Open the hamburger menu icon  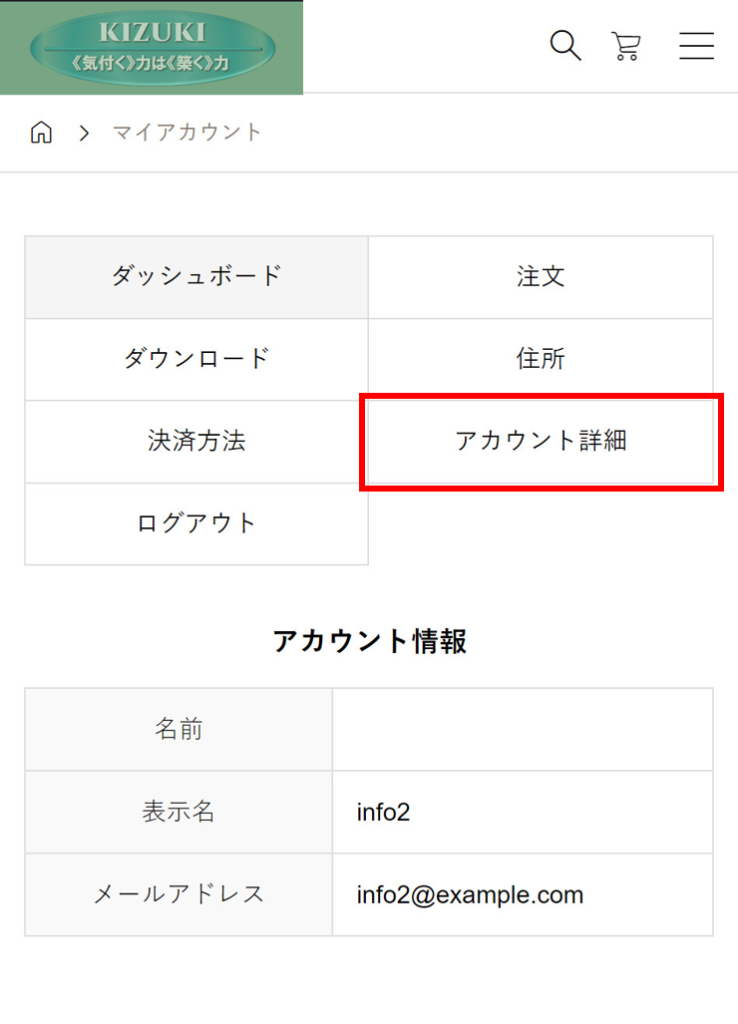pos(696,46)
